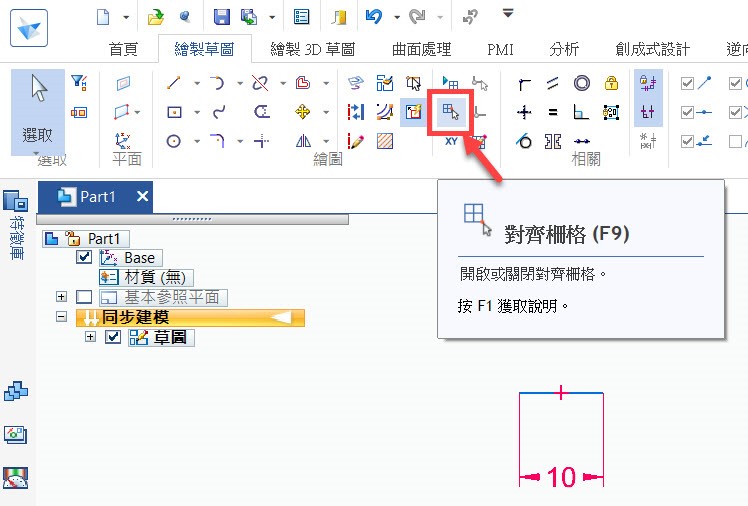Check the 基本參照平面 checkbox

84,297
